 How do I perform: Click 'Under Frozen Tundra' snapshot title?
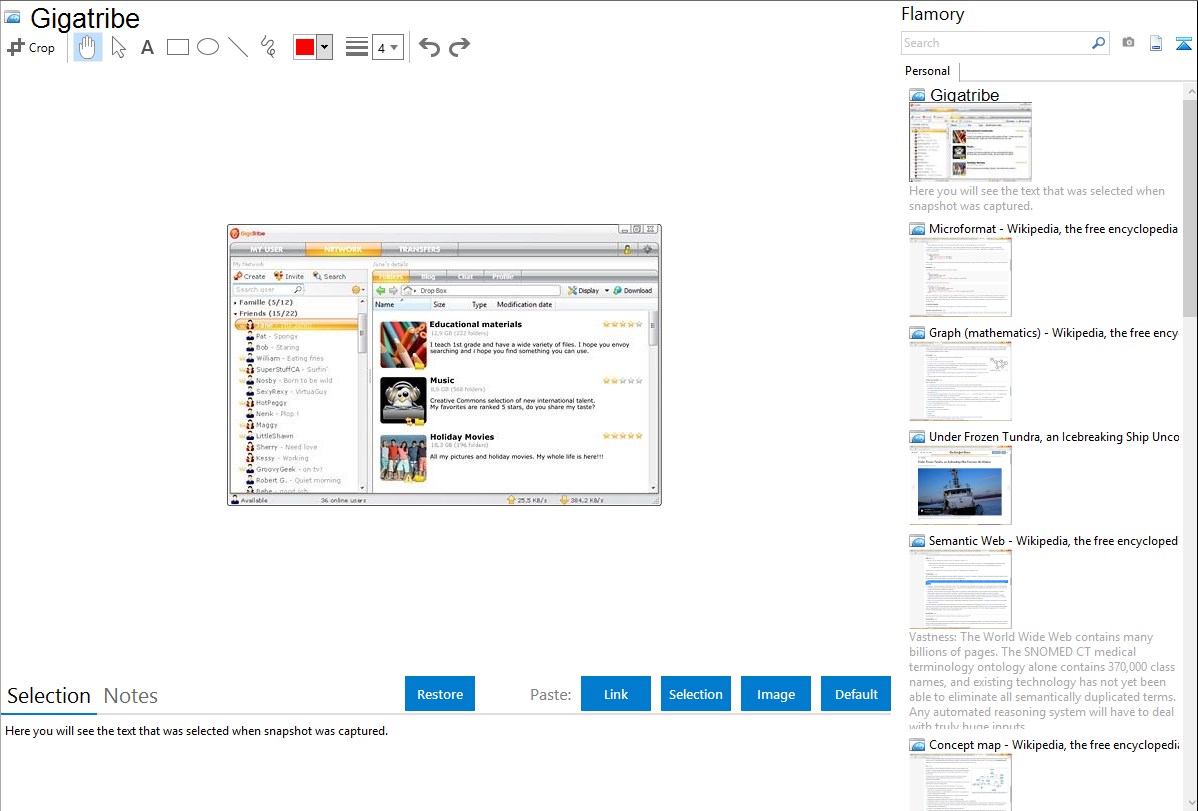click(x=1054, y=436)
